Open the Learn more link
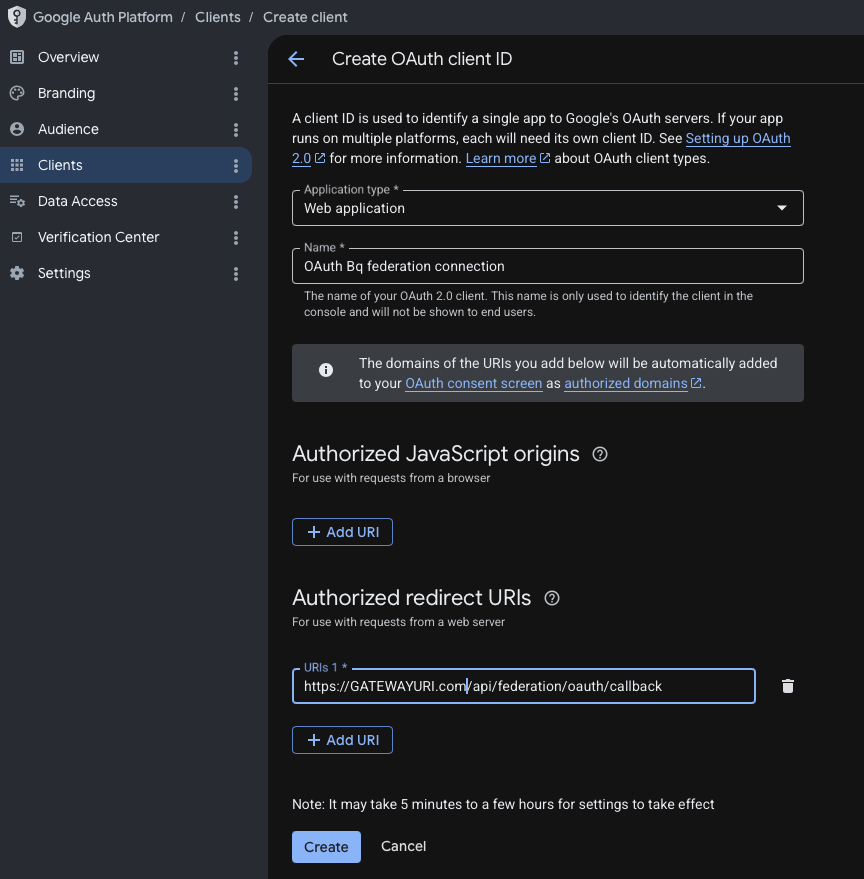Image resolution: width=864 pixels, height=879 pixels. coord(501,159)
